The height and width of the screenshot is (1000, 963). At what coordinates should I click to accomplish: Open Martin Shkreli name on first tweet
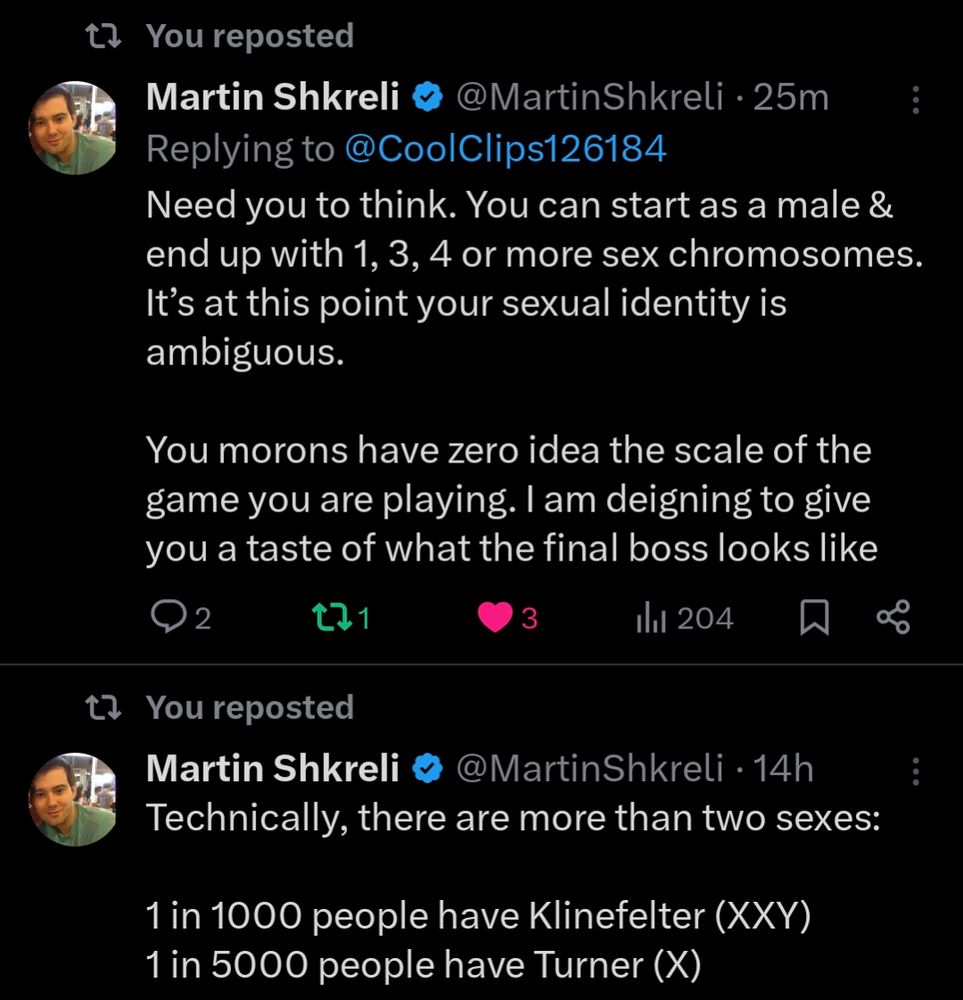[x=273, y=97]
